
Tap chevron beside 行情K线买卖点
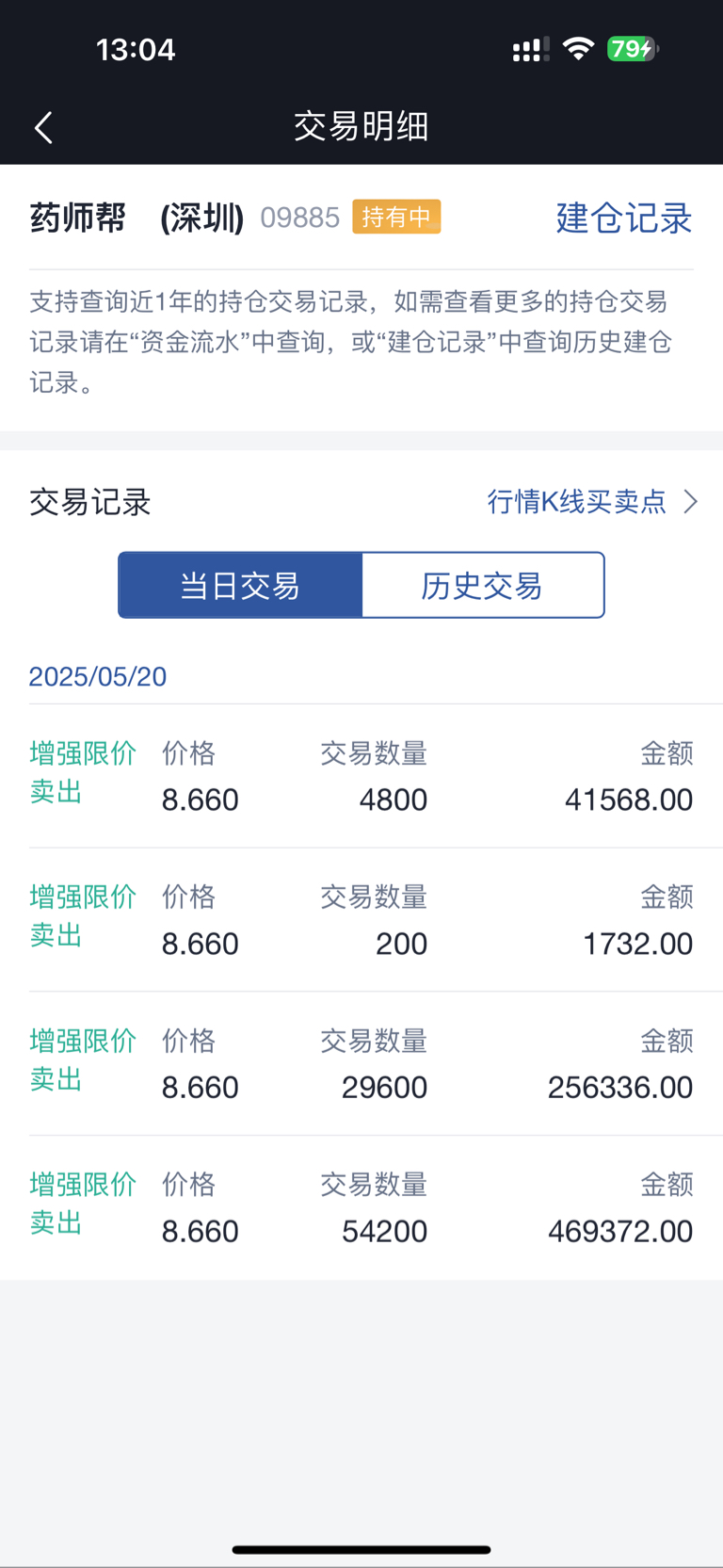[691, 502]
